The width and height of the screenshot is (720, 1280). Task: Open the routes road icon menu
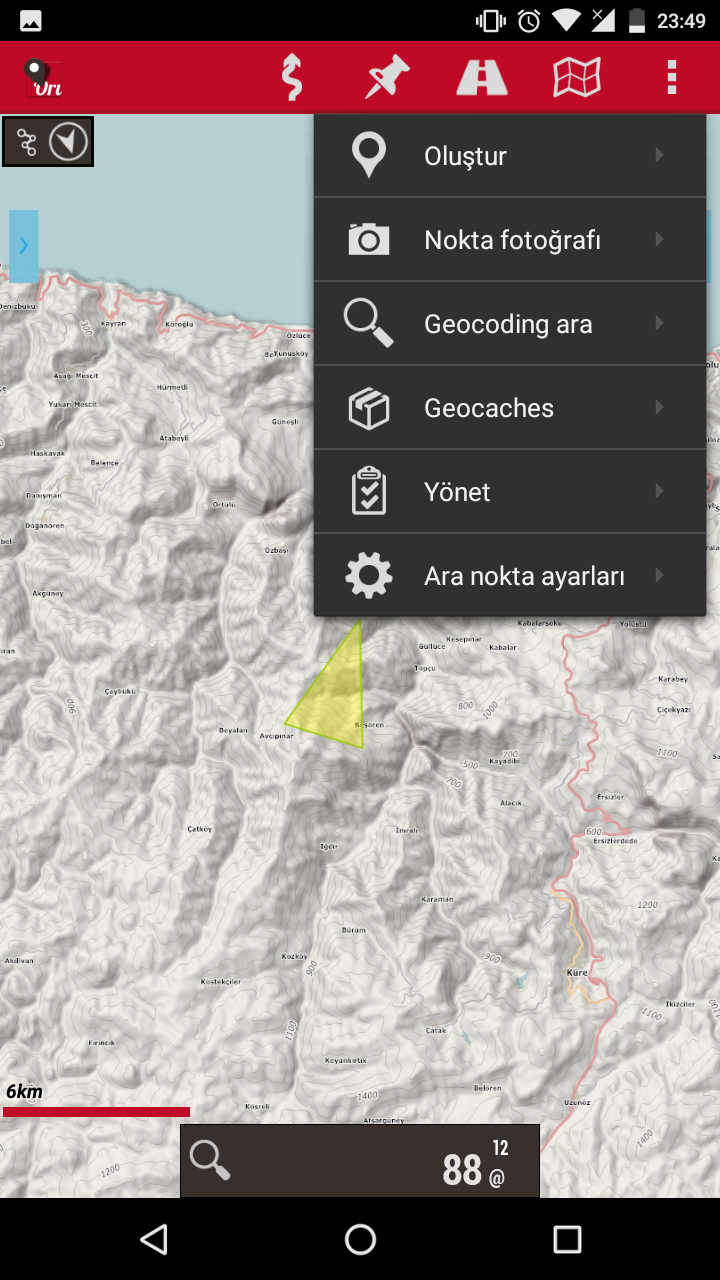coord(482,78)
